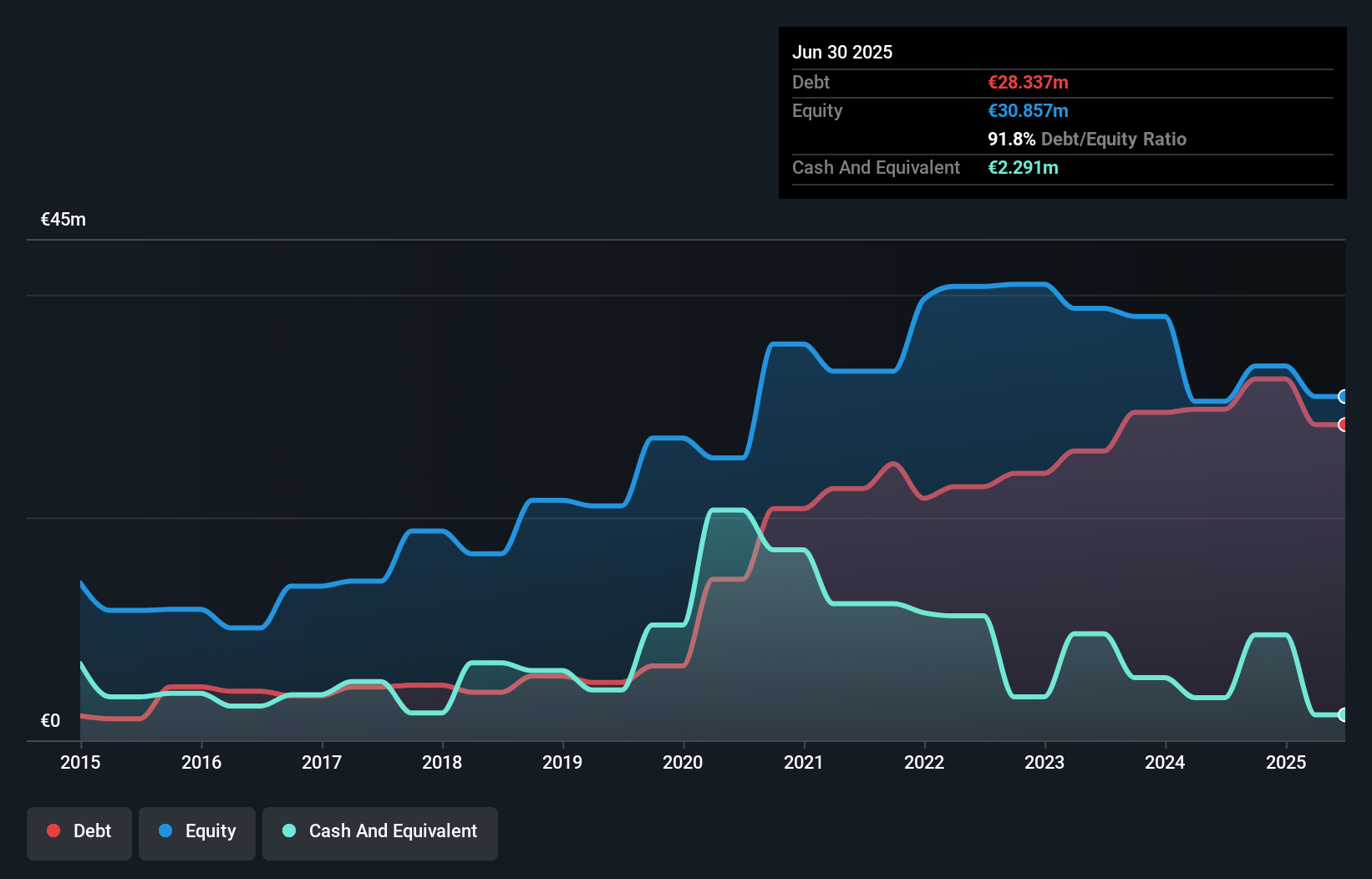Click the blue Equity endpoint marker on chart

coord(1343,397)
